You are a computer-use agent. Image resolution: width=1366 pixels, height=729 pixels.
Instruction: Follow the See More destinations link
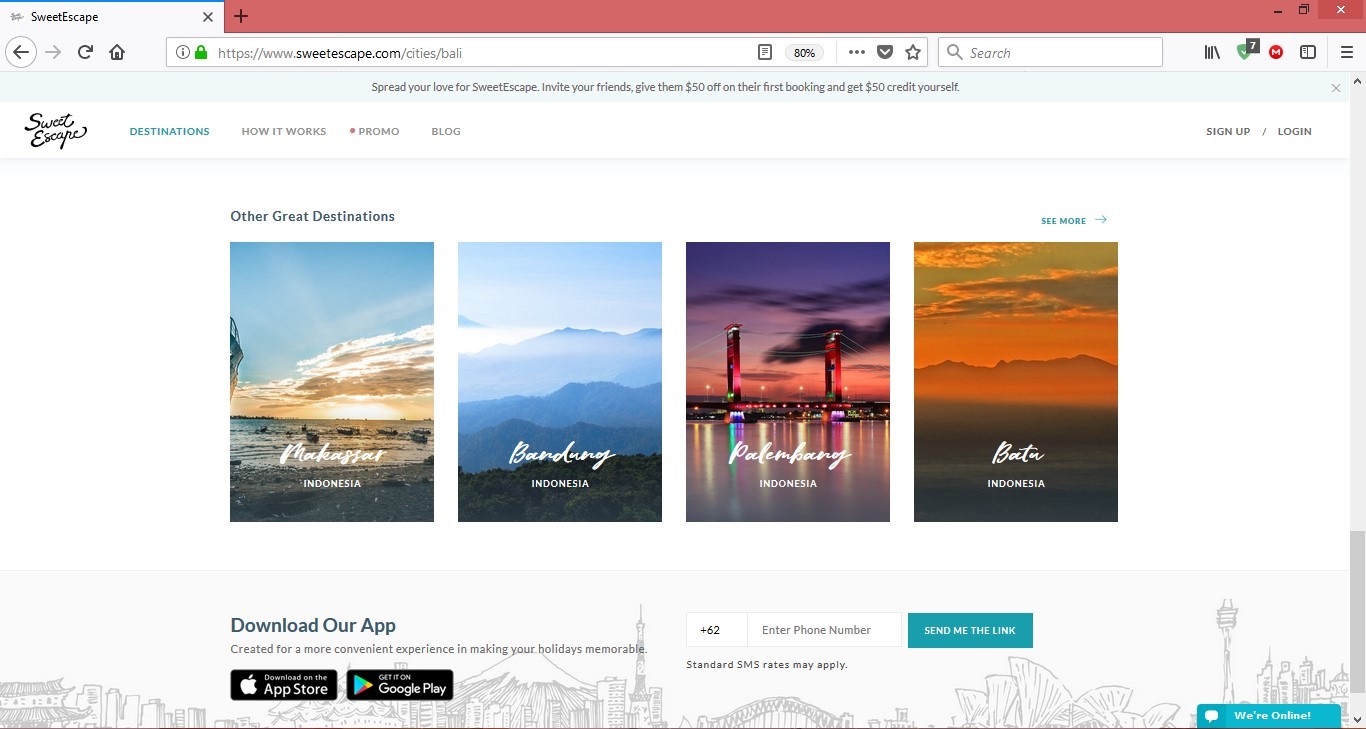[x=1073, y=220]
